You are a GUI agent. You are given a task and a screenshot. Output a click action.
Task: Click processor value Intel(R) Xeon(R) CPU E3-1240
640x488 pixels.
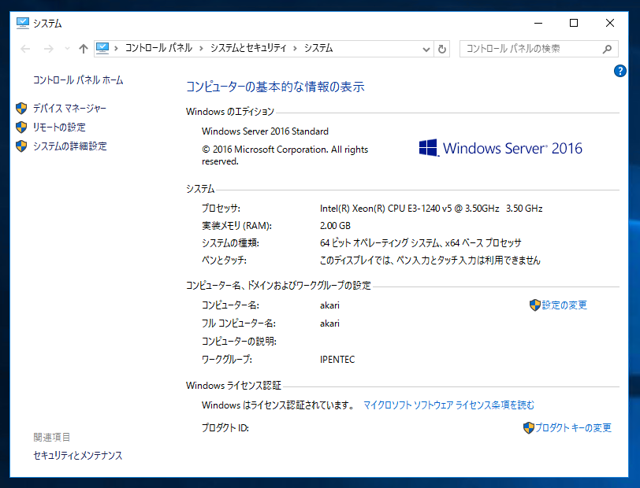[x=431, y=209]
